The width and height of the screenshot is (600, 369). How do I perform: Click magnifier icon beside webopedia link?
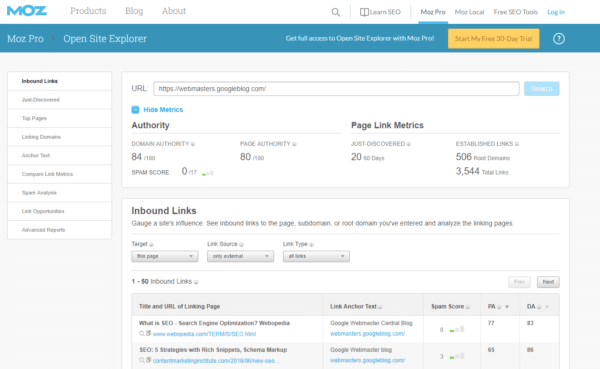tap(142, 334)
